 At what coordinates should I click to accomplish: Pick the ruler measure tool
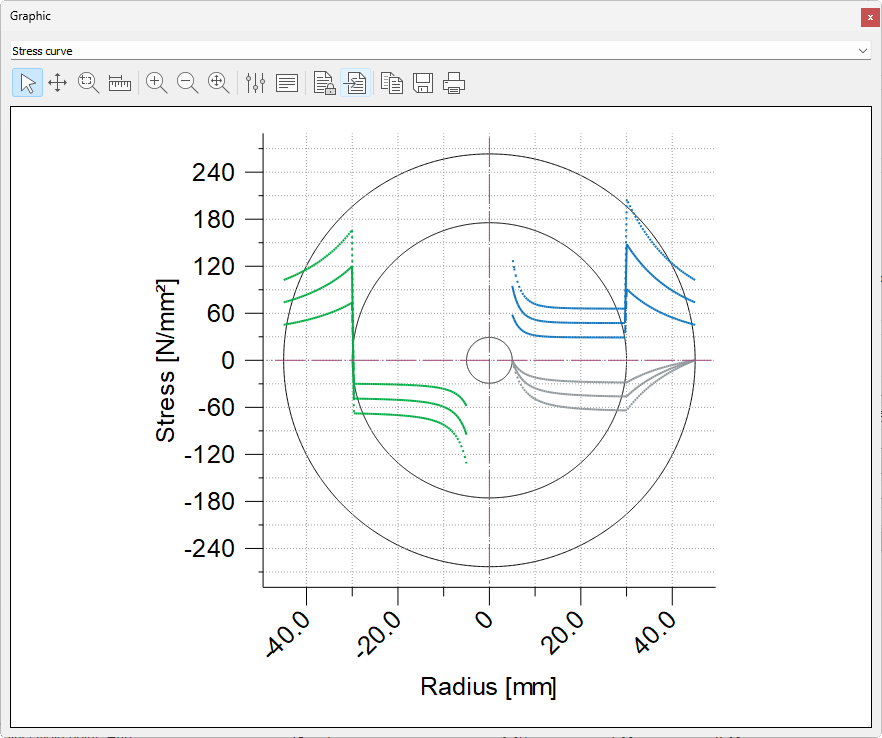(120, 83)
